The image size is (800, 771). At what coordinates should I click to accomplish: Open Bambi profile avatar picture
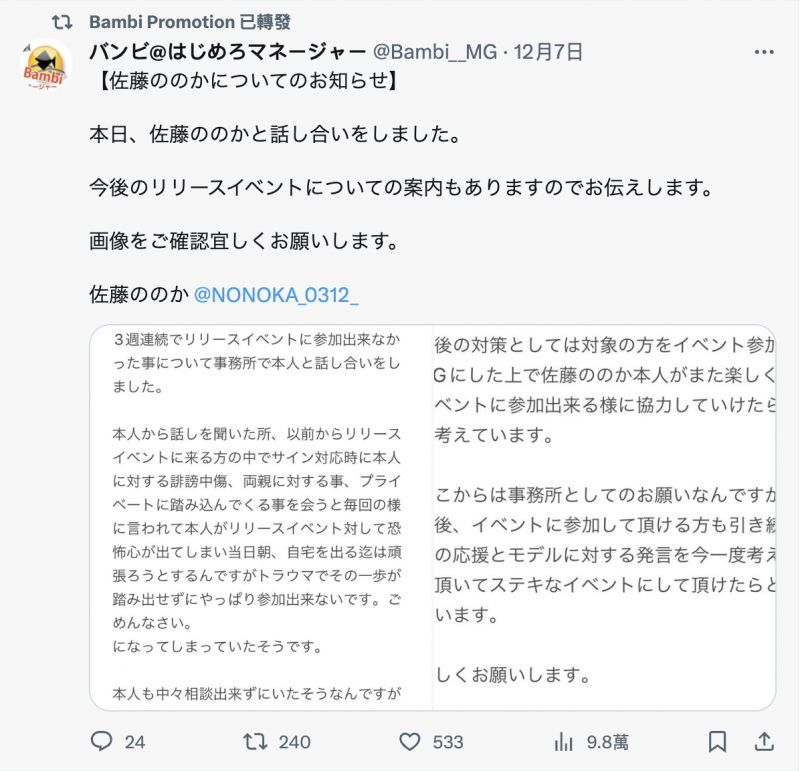click(x=47, y=68)
